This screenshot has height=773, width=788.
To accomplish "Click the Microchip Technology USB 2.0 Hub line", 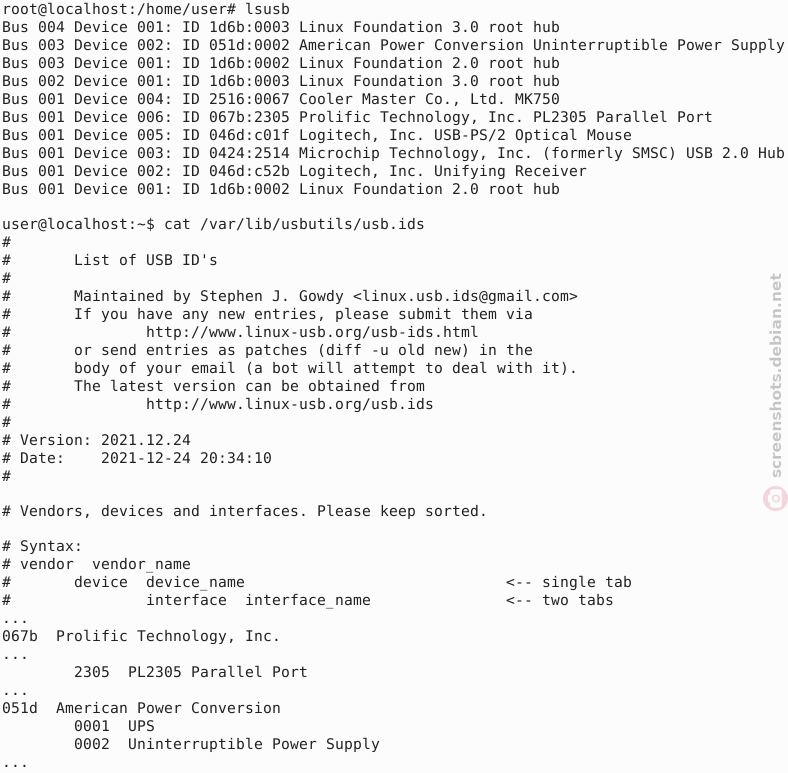I will point(393,153).
